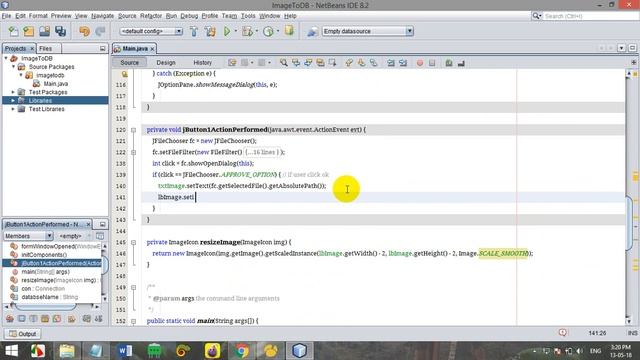Toggle Show Inherited Members in Navigator
This screenshot has width=640, height=360.
point(10,318)
